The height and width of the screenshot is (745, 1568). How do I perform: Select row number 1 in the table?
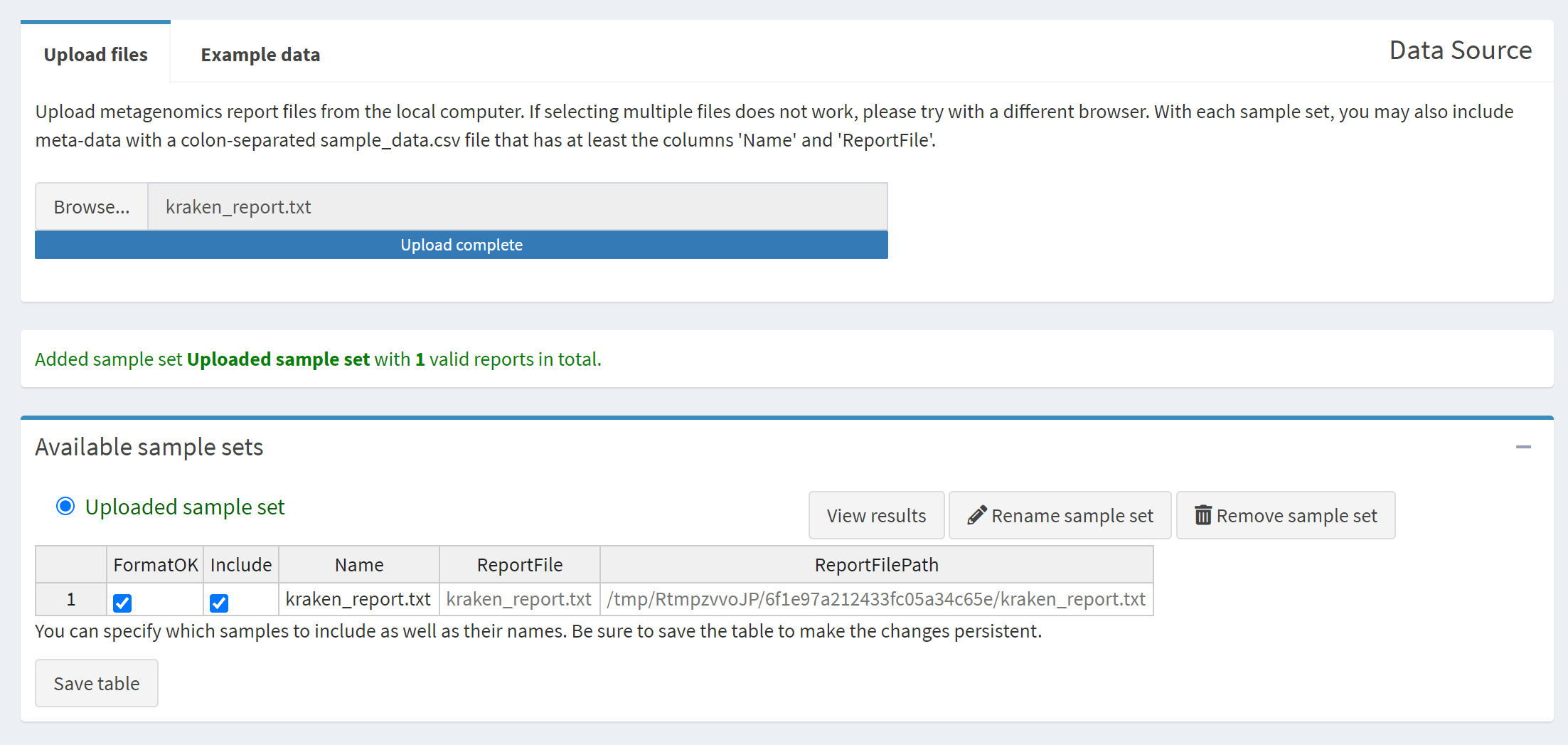[x=71, y=600]
